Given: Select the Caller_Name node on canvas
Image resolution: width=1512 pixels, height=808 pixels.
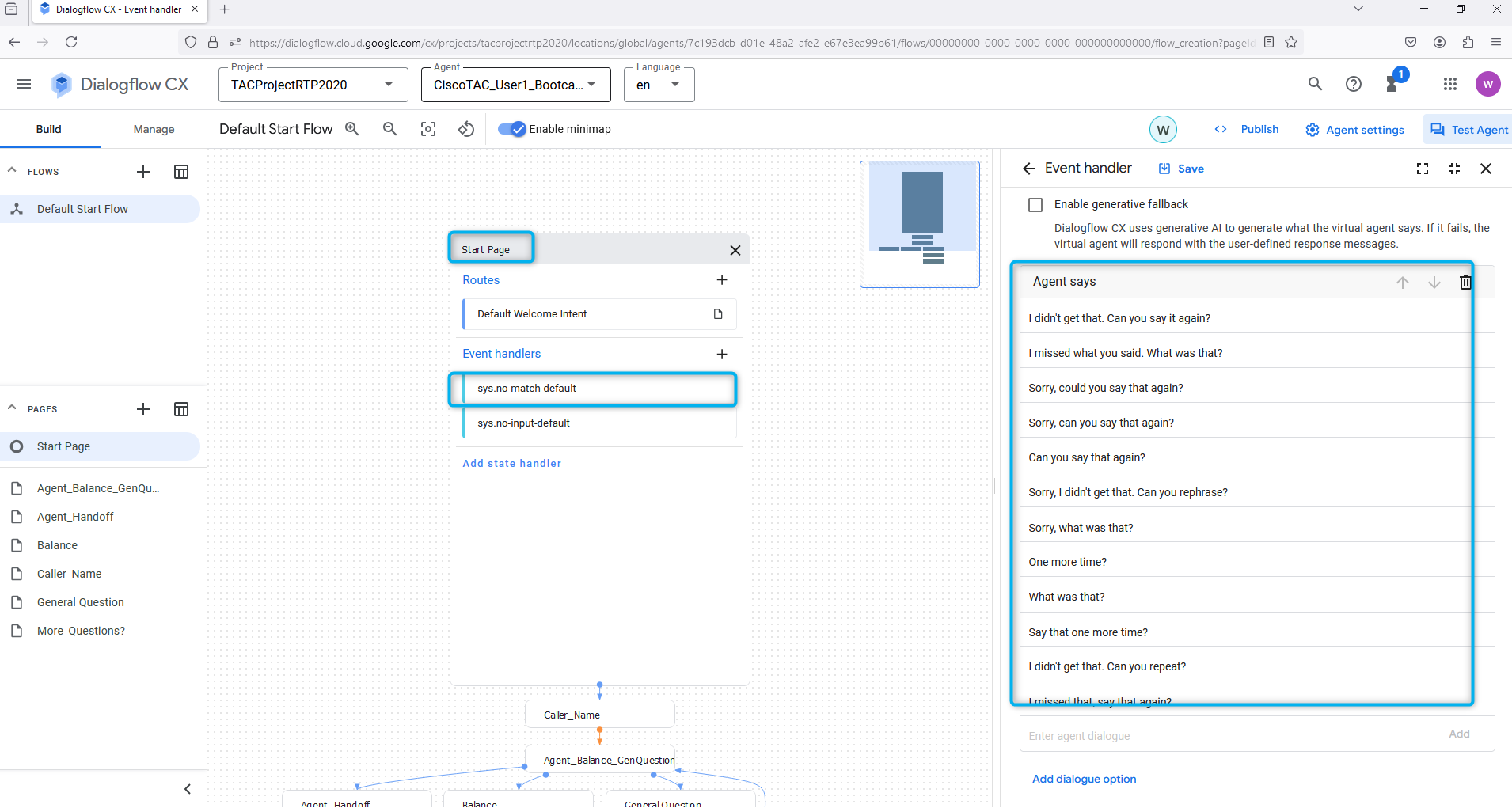Looking at the screenshot, I should 600,715.
